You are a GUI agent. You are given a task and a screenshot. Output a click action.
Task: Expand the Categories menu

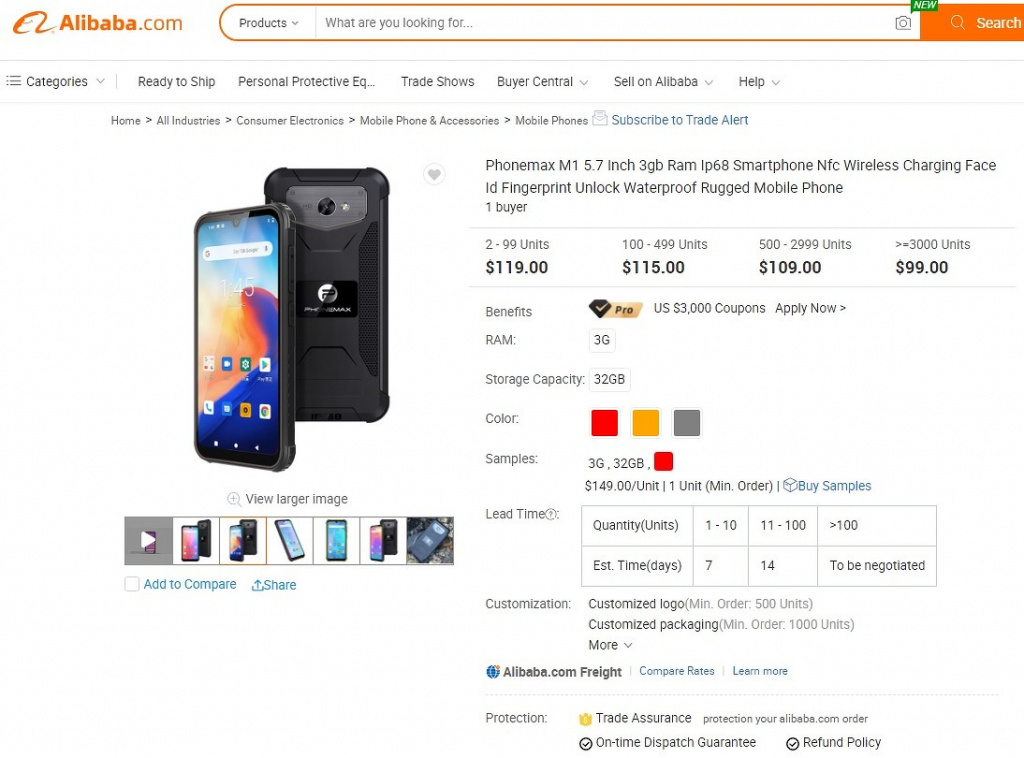(x=56, y=82)
